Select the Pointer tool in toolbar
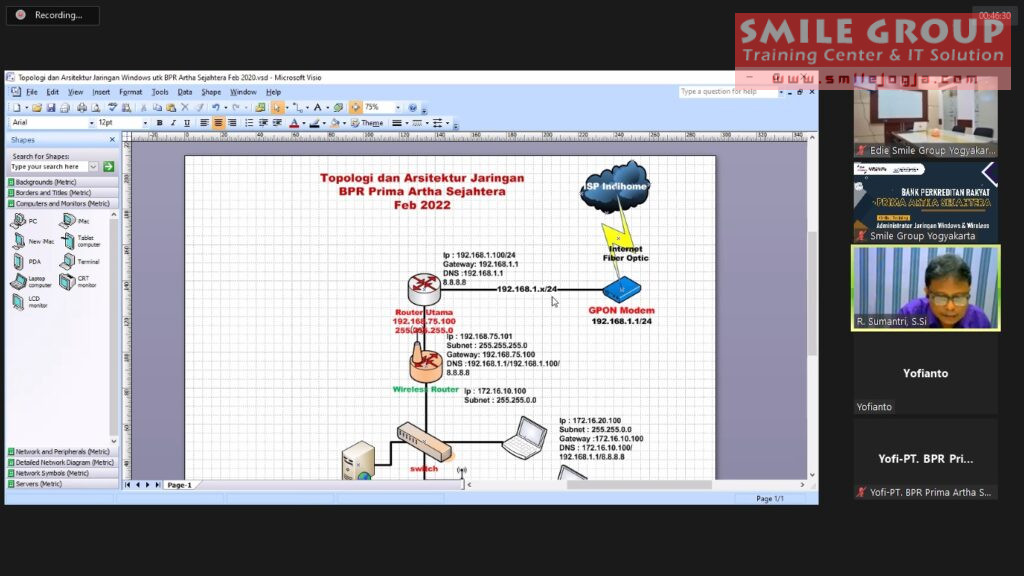1024x576 pixels. point(277,107)
